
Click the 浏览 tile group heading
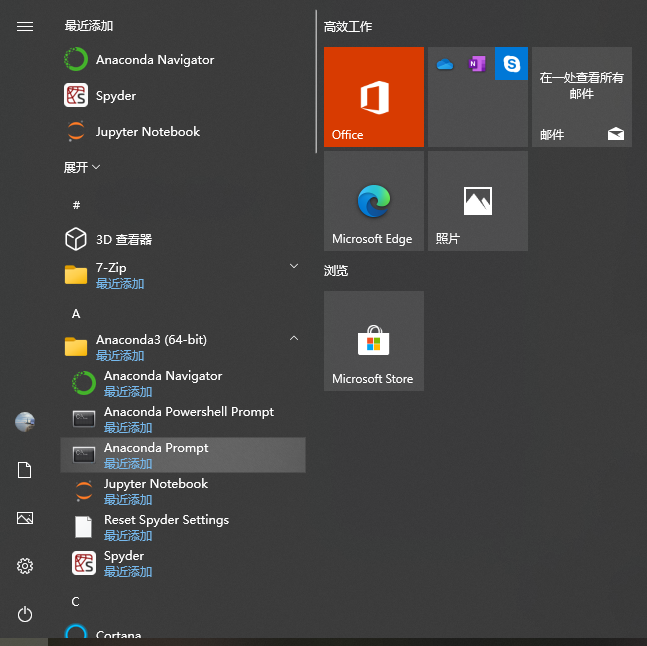point(336,271)
